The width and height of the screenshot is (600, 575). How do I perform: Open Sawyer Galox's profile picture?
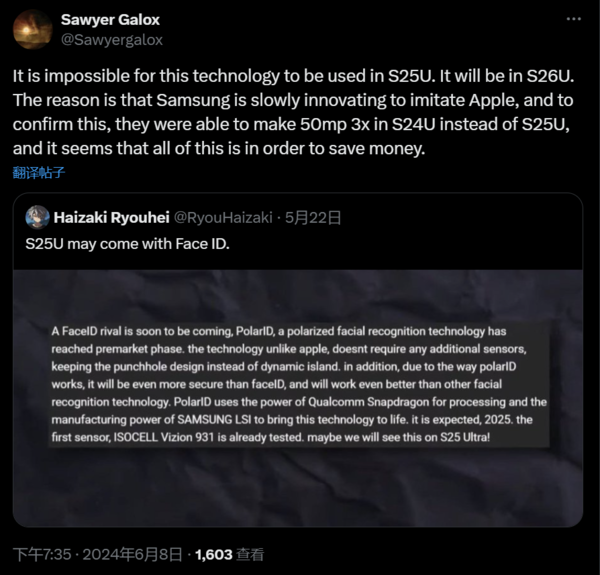(33, 29)
